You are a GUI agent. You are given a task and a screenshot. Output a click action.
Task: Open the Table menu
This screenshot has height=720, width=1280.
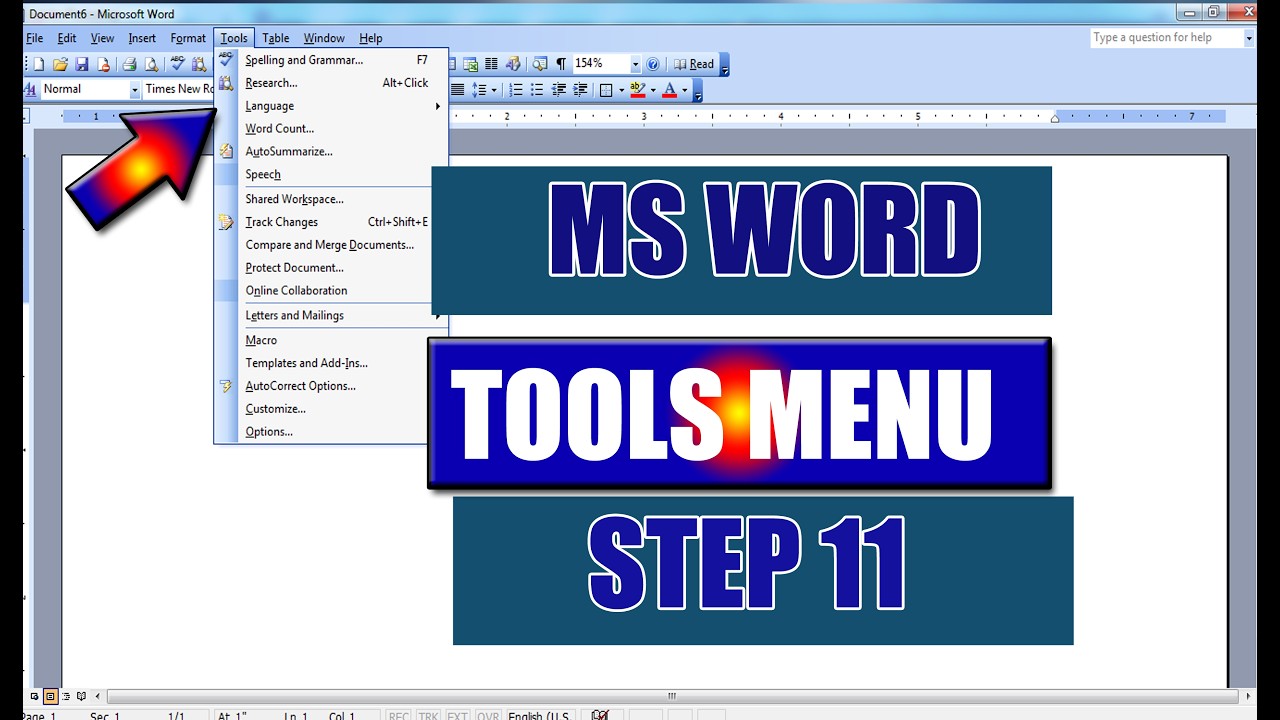click(x=276, y=38)
